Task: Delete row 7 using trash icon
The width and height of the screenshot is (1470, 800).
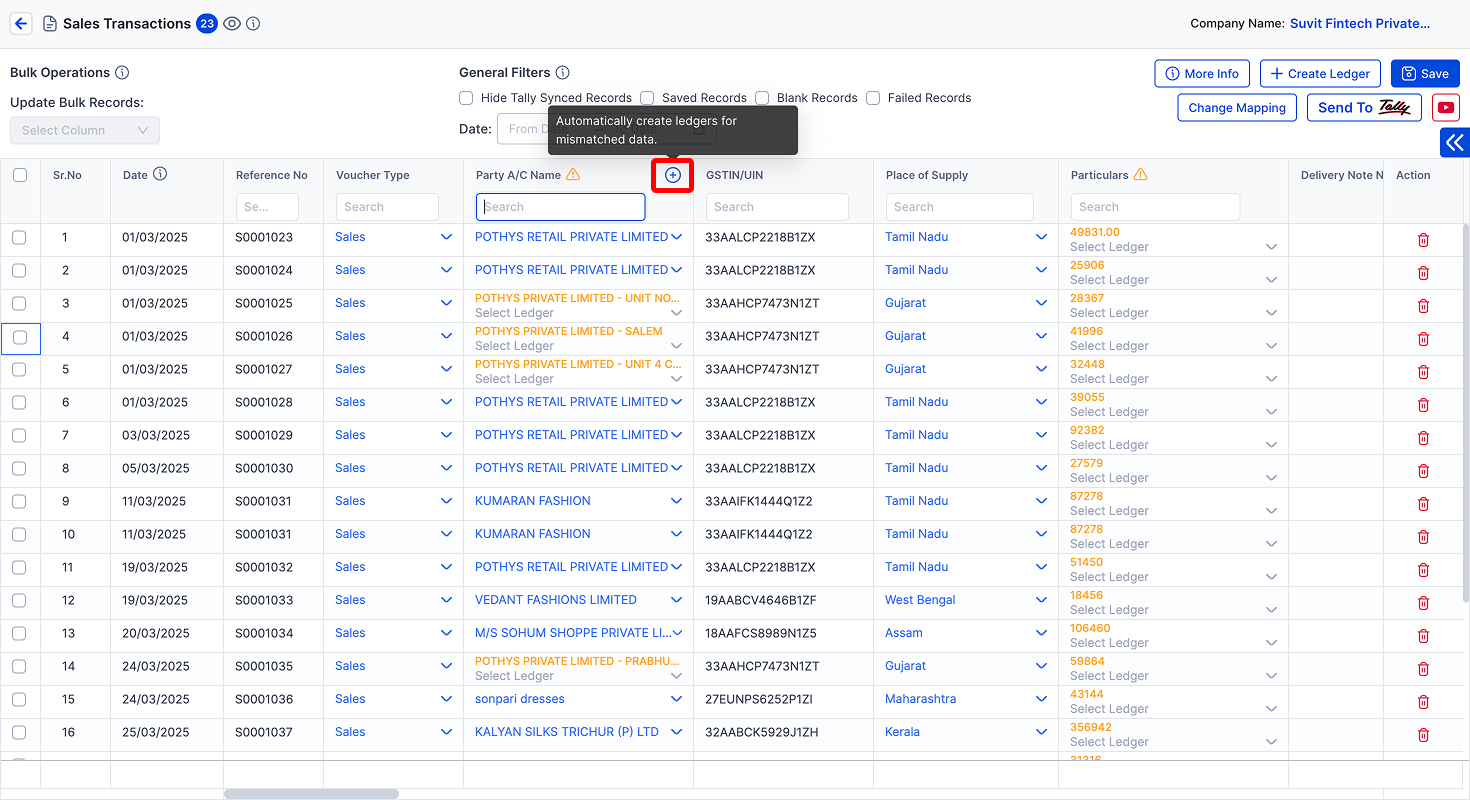Action: (1424, 438)
